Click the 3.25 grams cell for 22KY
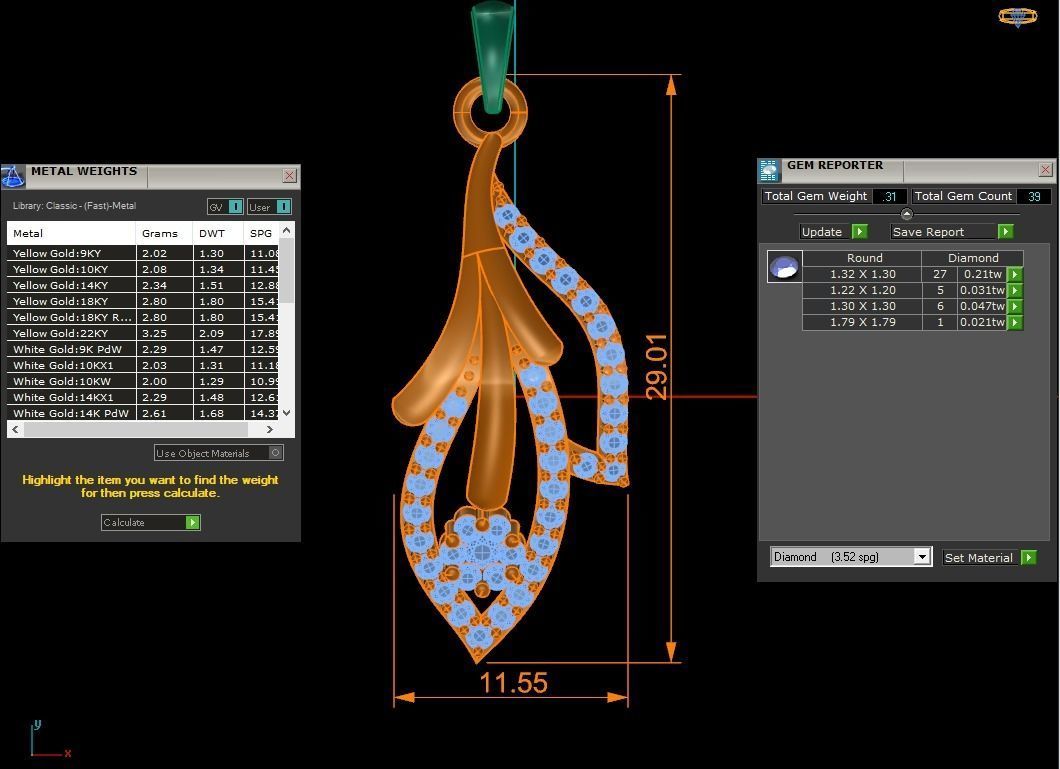The width and height of the screenshot is (1060, 769). coord(164,333)
